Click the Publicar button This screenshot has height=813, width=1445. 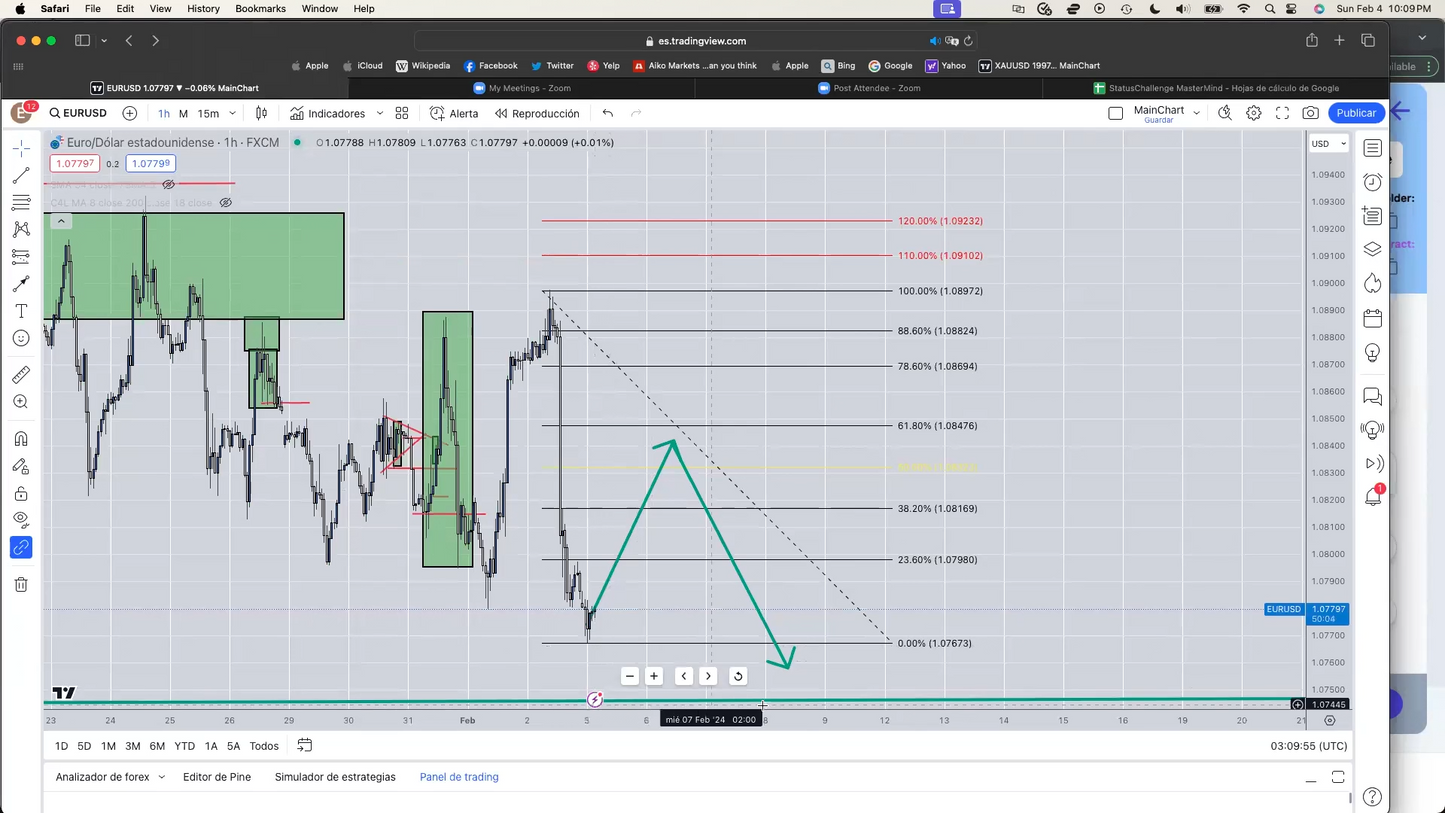click(1356, 113)
